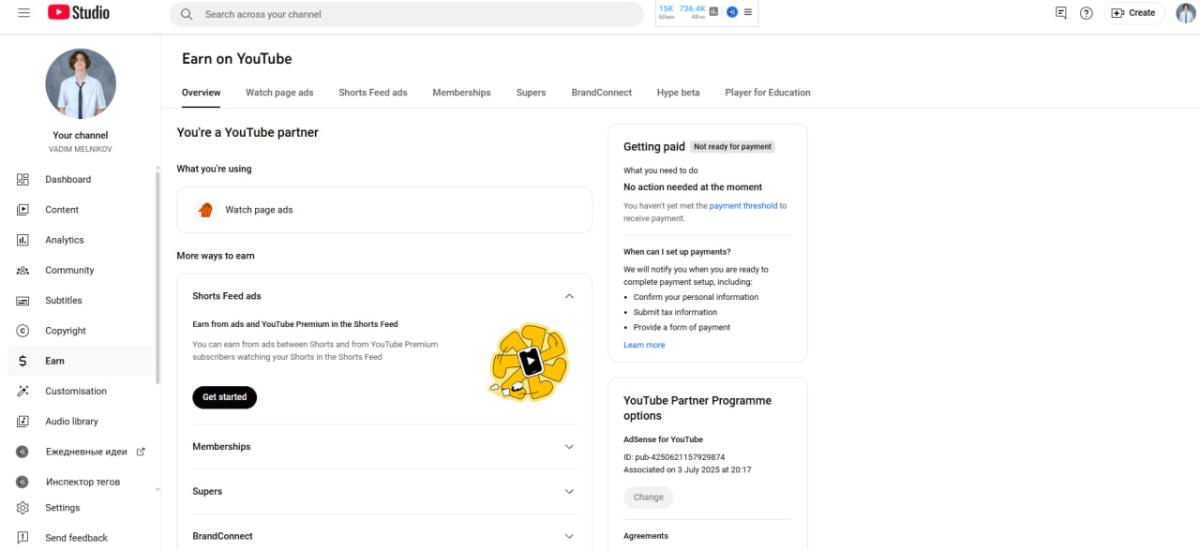Click the 'Submit tax information' bullet text
Screen dimensions: 1200x550
coord(675,312)
